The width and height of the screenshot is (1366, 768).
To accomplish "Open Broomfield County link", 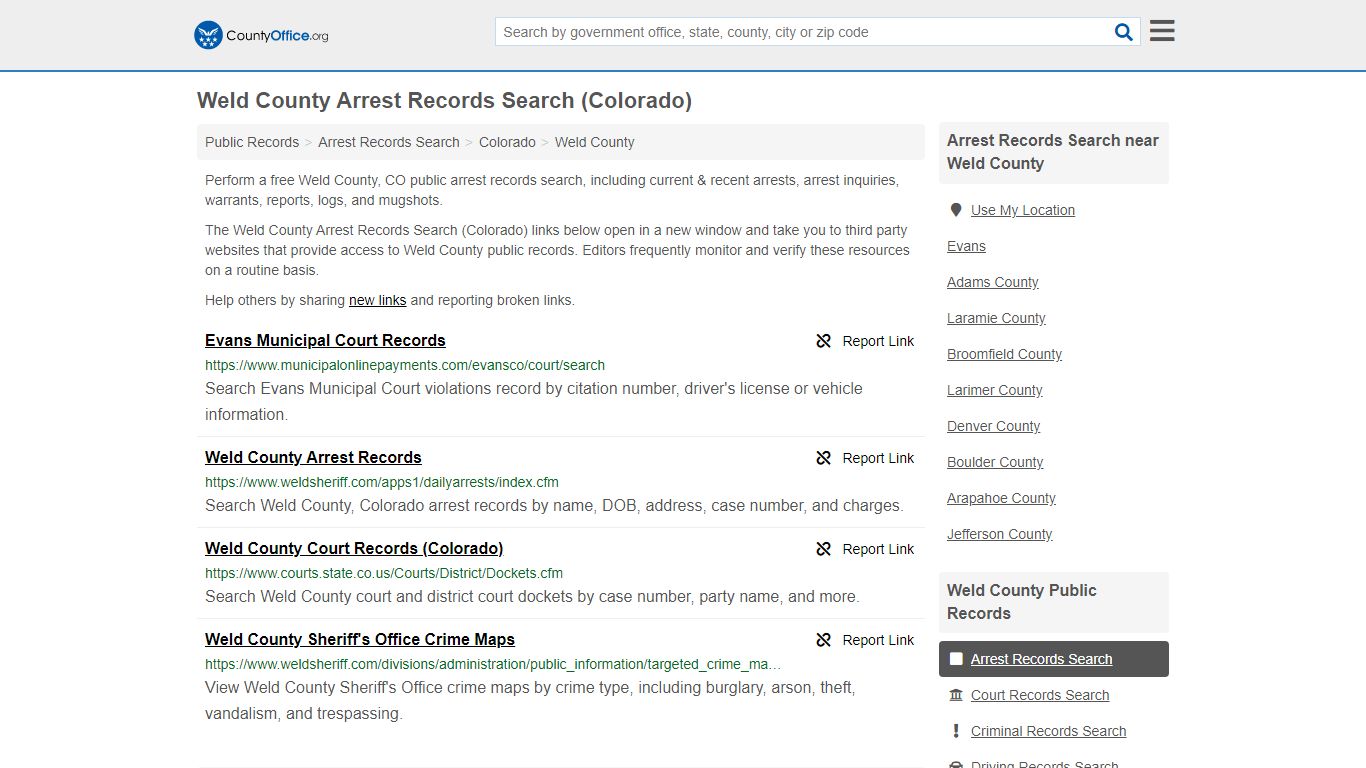I will coord(1004,354).
